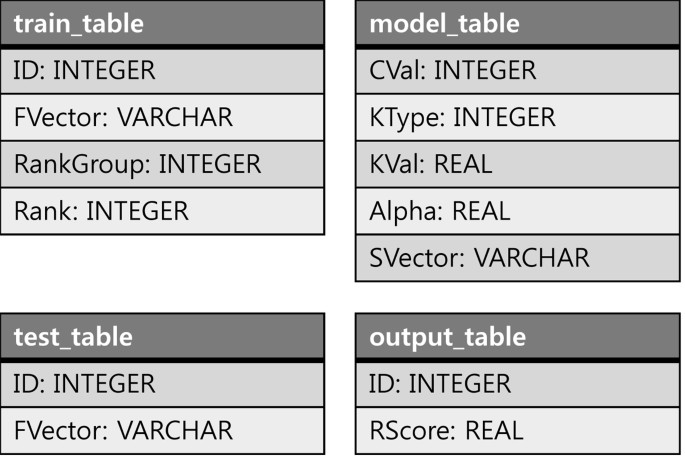Select the Alpha: REAL field

(518, 211)
